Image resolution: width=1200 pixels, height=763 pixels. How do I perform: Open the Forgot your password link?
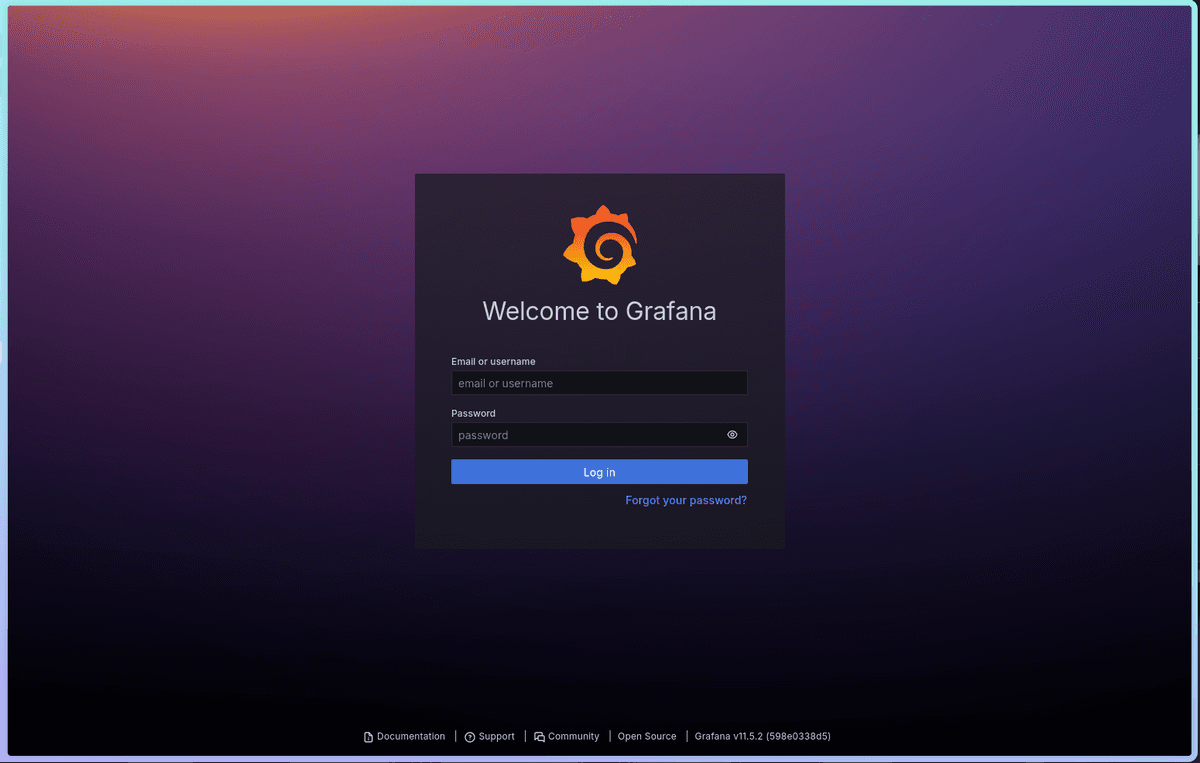click(x=686, y=500)
